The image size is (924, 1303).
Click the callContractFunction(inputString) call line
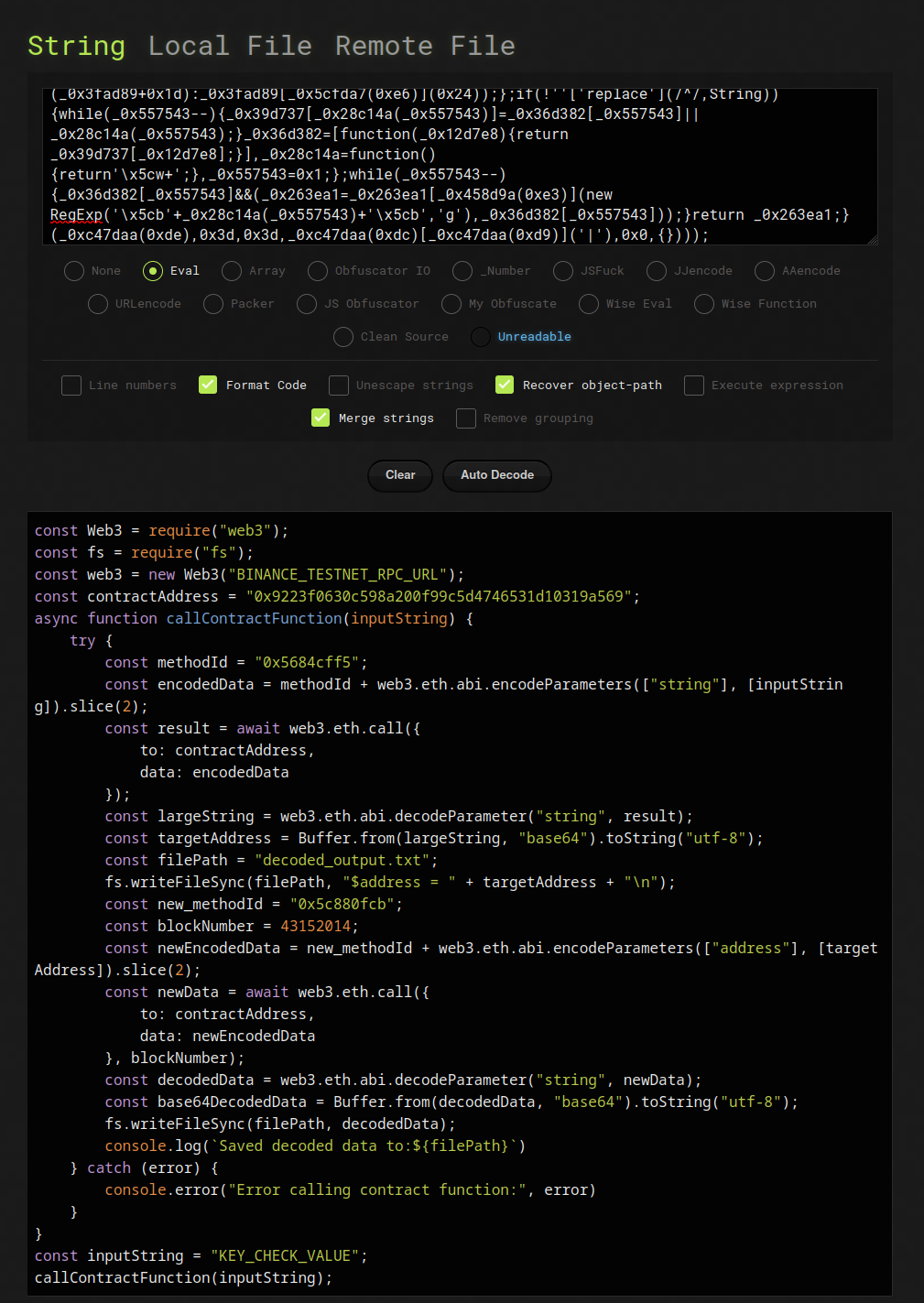[x=183, y=1278]
